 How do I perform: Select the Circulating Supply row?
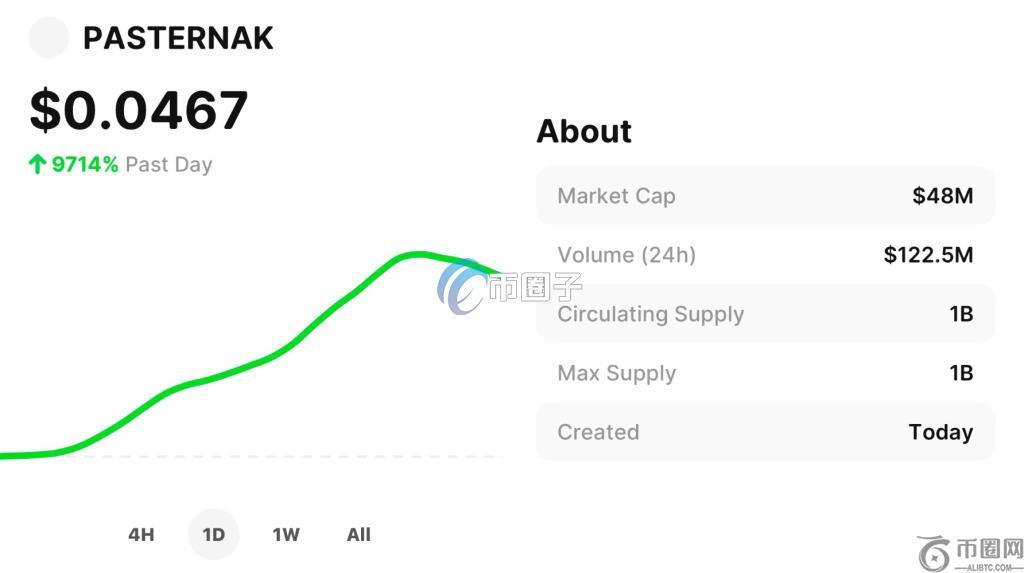click(x=765, y=314)
